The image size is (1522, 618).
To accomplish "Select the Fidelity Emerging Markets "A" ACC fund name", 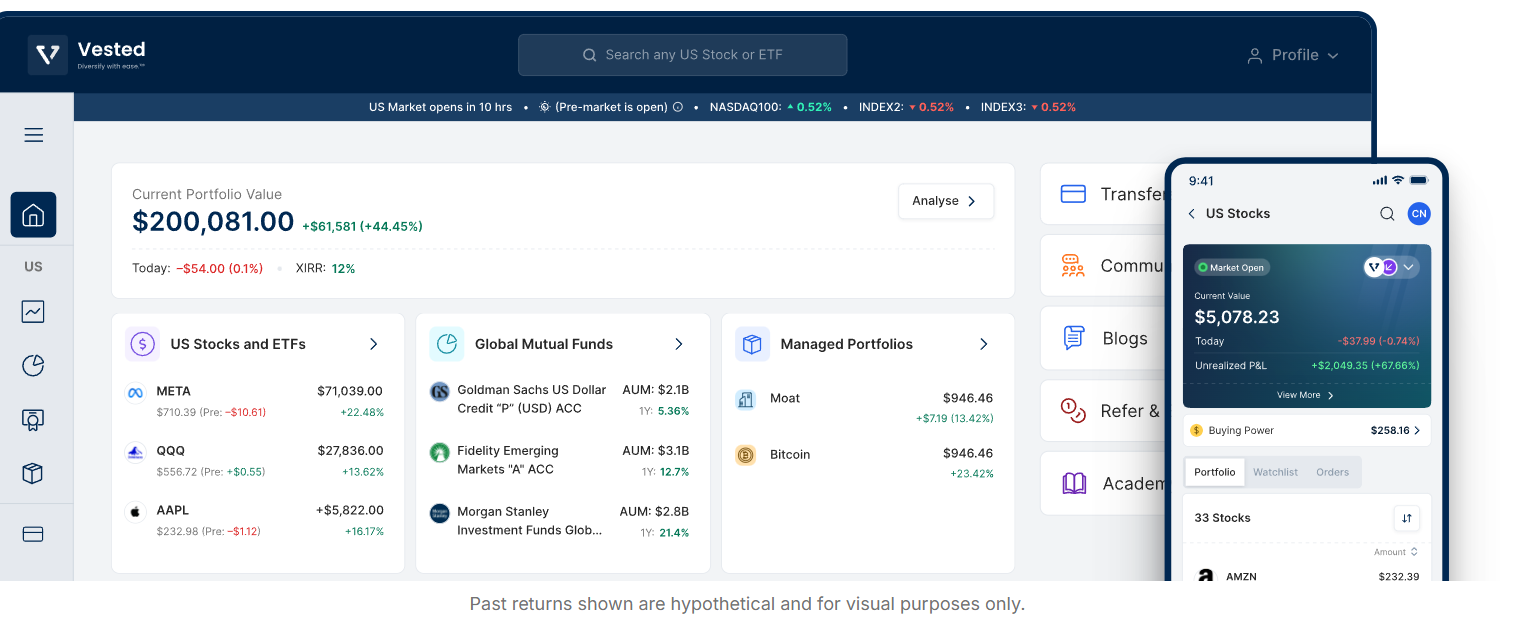I will point(508,460).
